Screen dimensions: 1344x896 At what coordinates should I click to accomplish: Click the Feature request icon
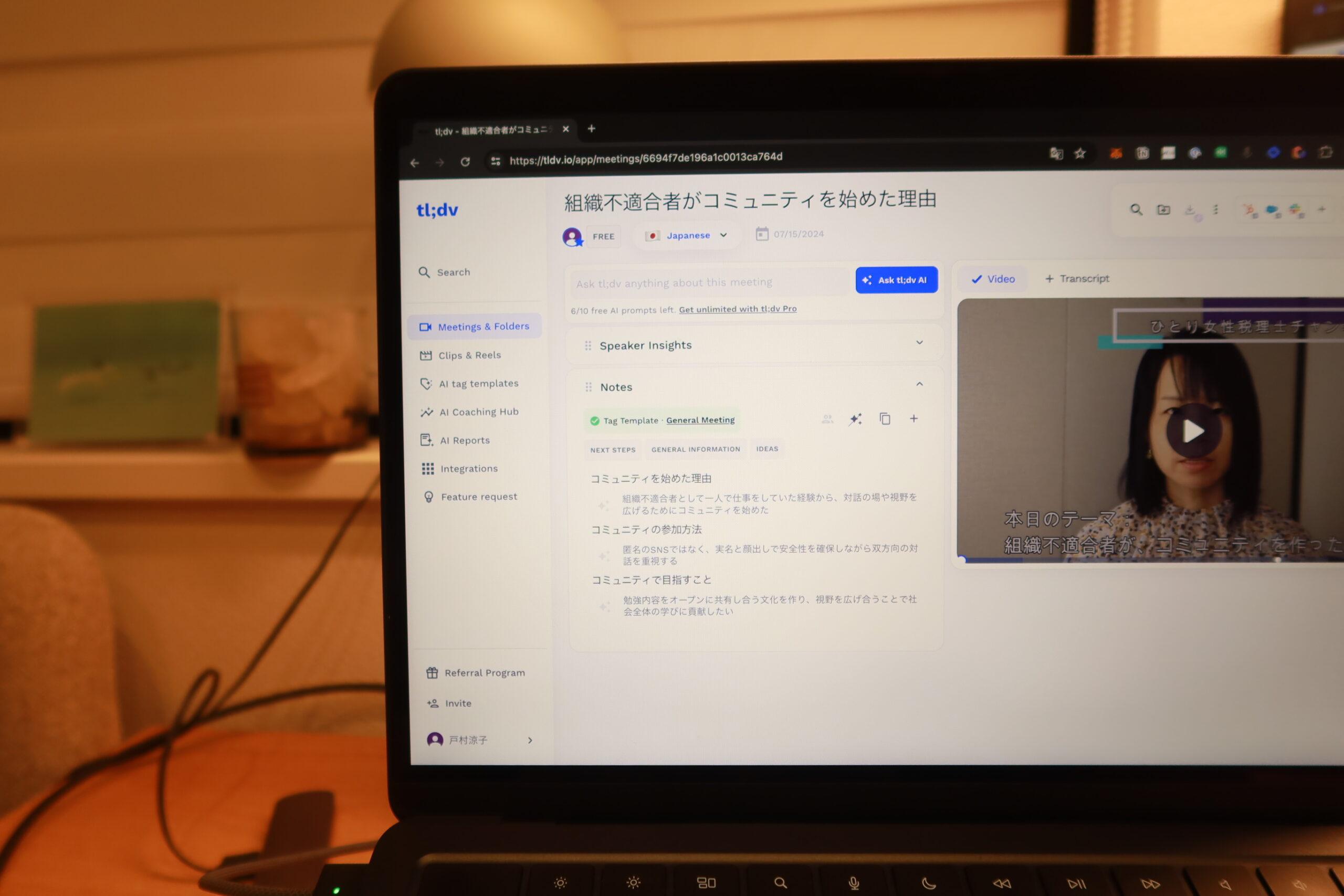[x=428, y=497]
